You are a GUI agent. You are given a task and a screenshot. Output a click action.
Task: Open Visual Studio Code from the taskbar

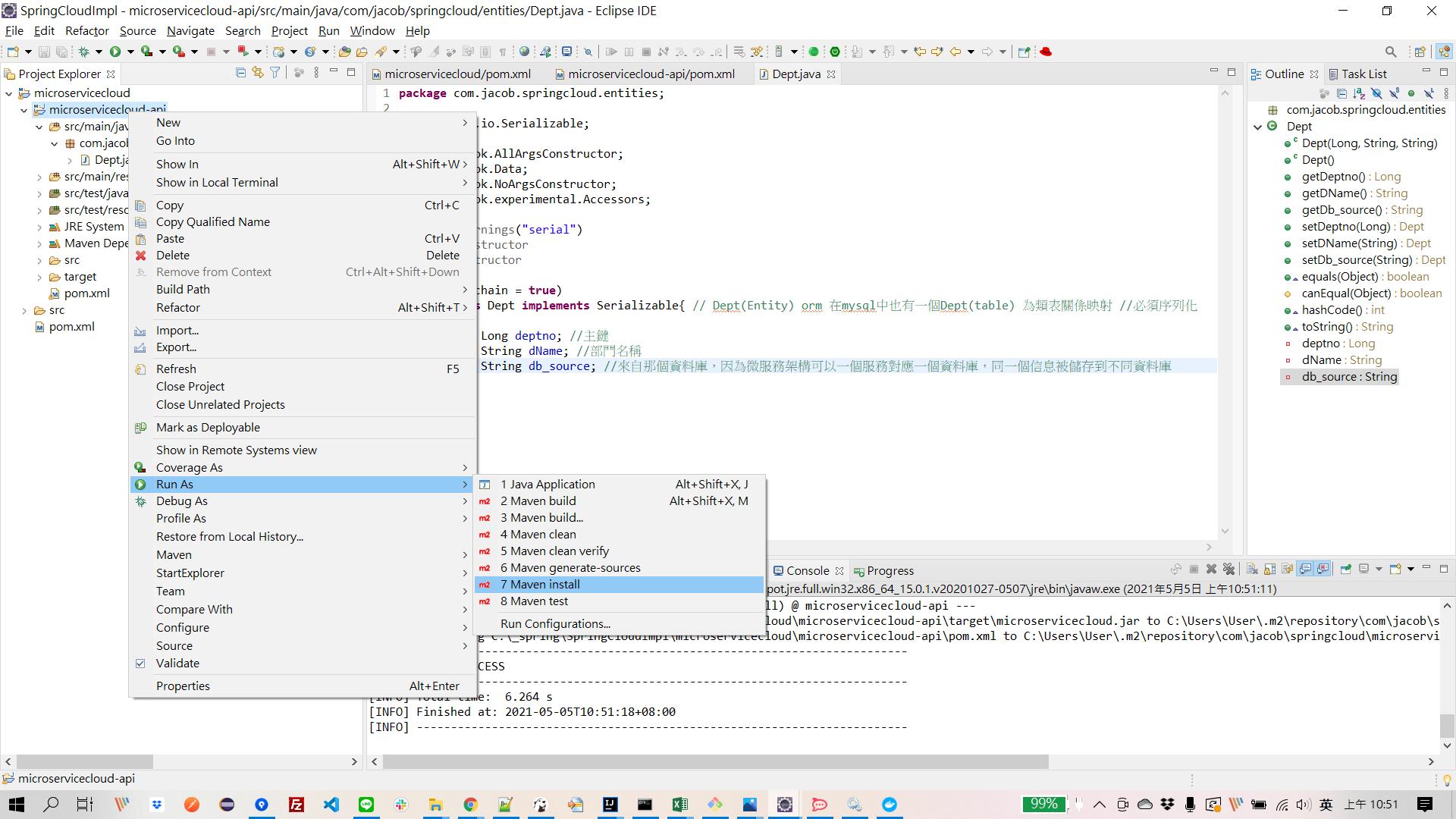coord(331,805)
